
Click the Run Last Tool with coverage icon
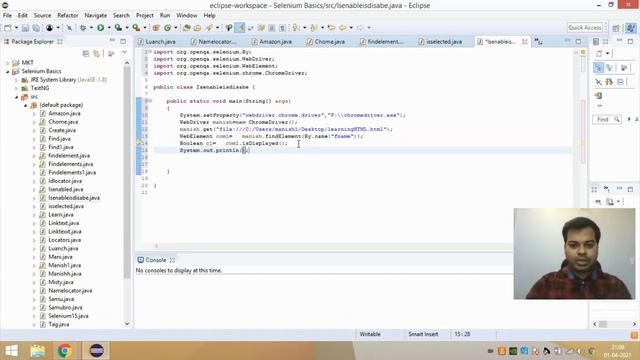click(x=118, y=28)
